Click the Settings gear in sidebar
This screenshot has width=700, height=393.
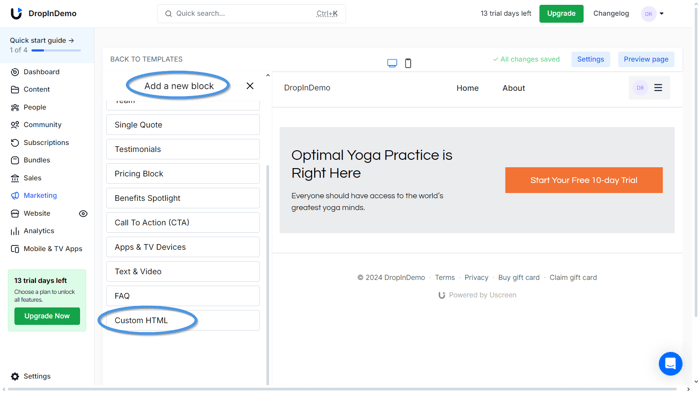[15, 376]
